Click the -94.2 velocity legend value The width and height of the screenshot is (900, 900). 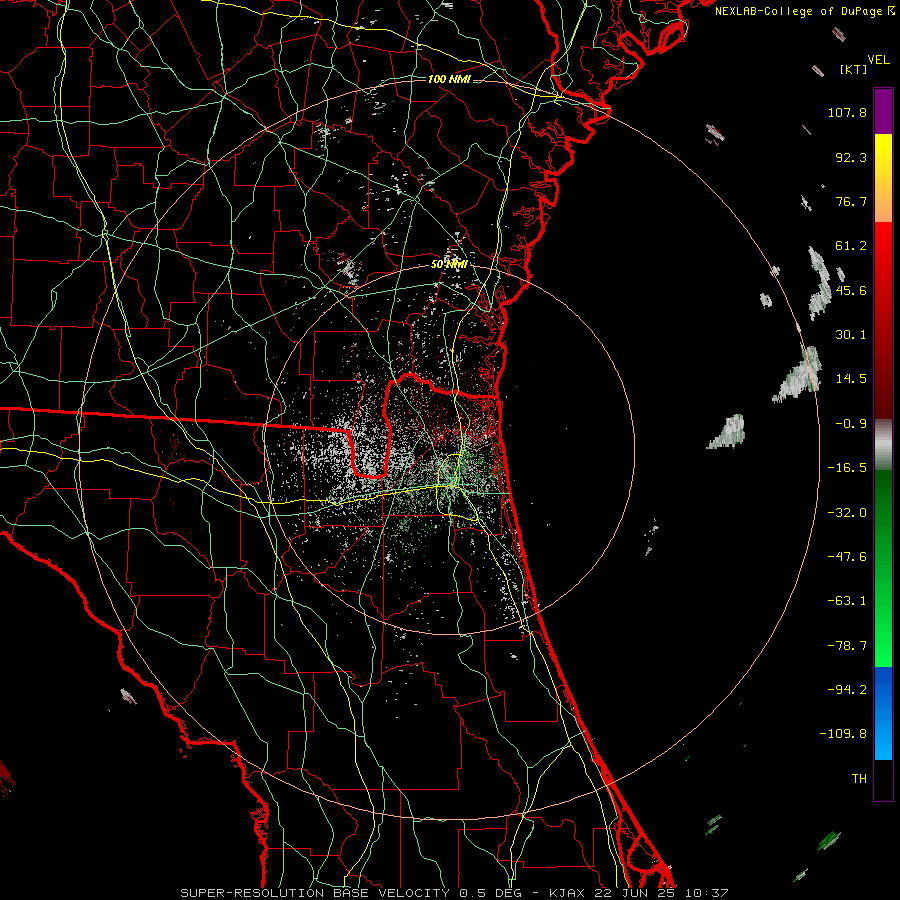tap(847, 690)
